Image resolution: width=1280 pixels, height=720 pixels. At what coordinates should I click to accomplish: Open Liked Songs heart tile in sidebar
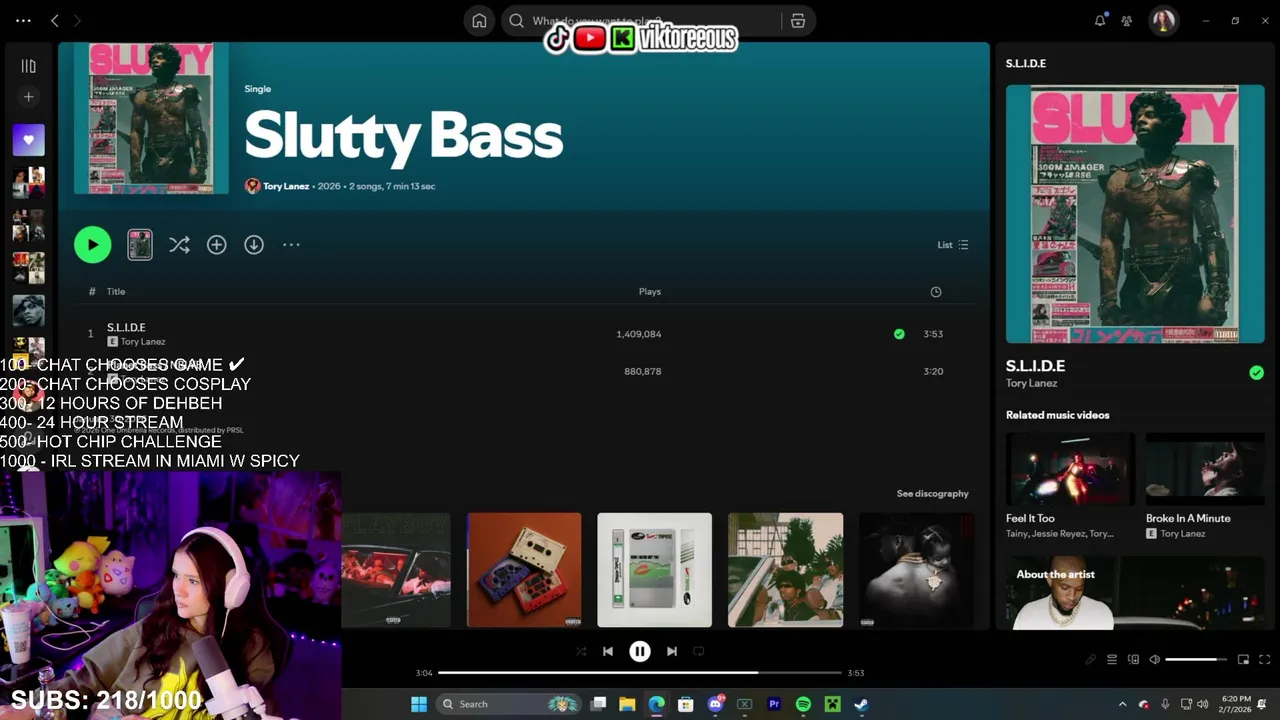click(28, 140)
